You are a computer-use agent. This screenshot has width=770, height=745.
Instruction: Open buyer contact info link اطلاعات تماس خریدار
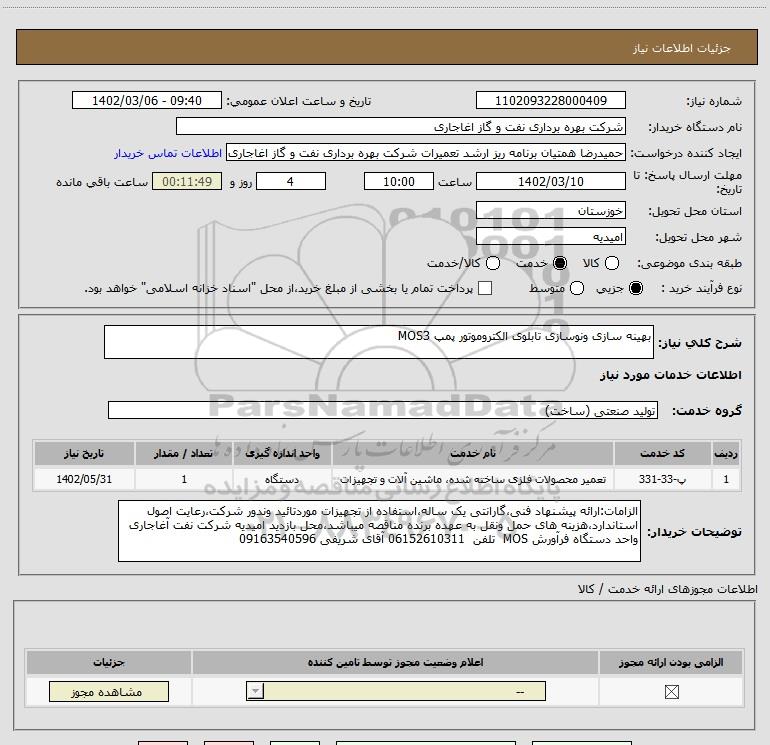pyautogui.click(x=168, y=153)
